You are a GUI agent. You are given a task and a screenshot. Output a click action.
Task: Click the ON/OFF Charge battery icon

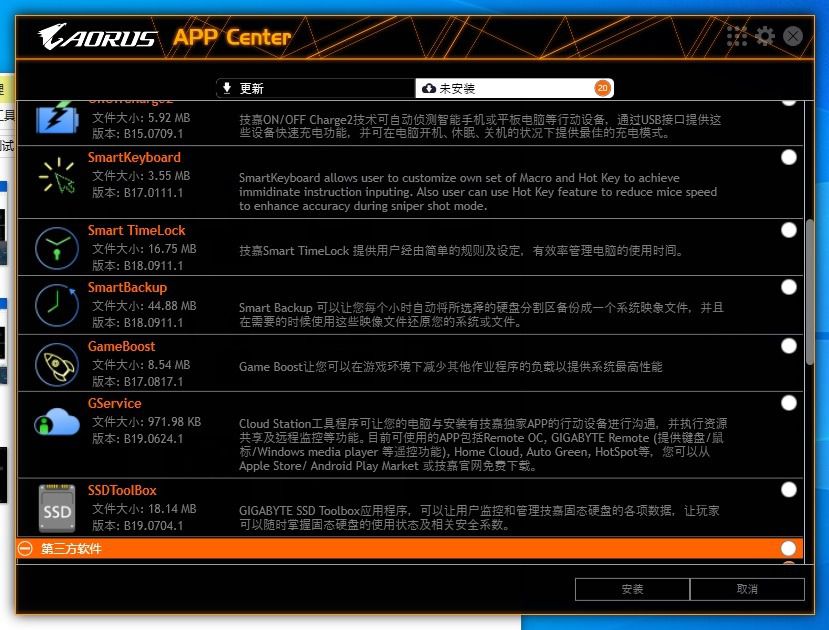57,117
